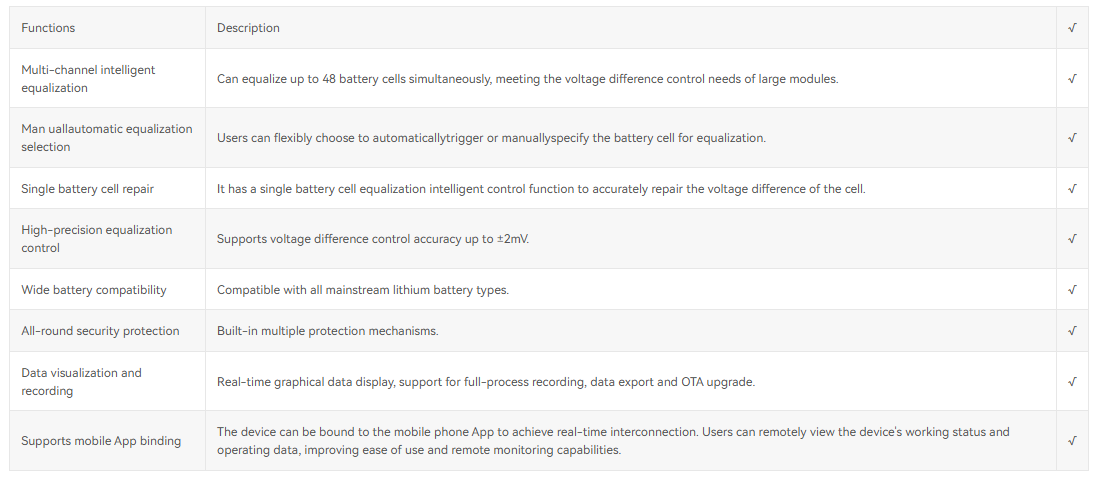Click the ±2mV accuracy description text
This screenshot has width=1097, height=481.
point(372,239)
